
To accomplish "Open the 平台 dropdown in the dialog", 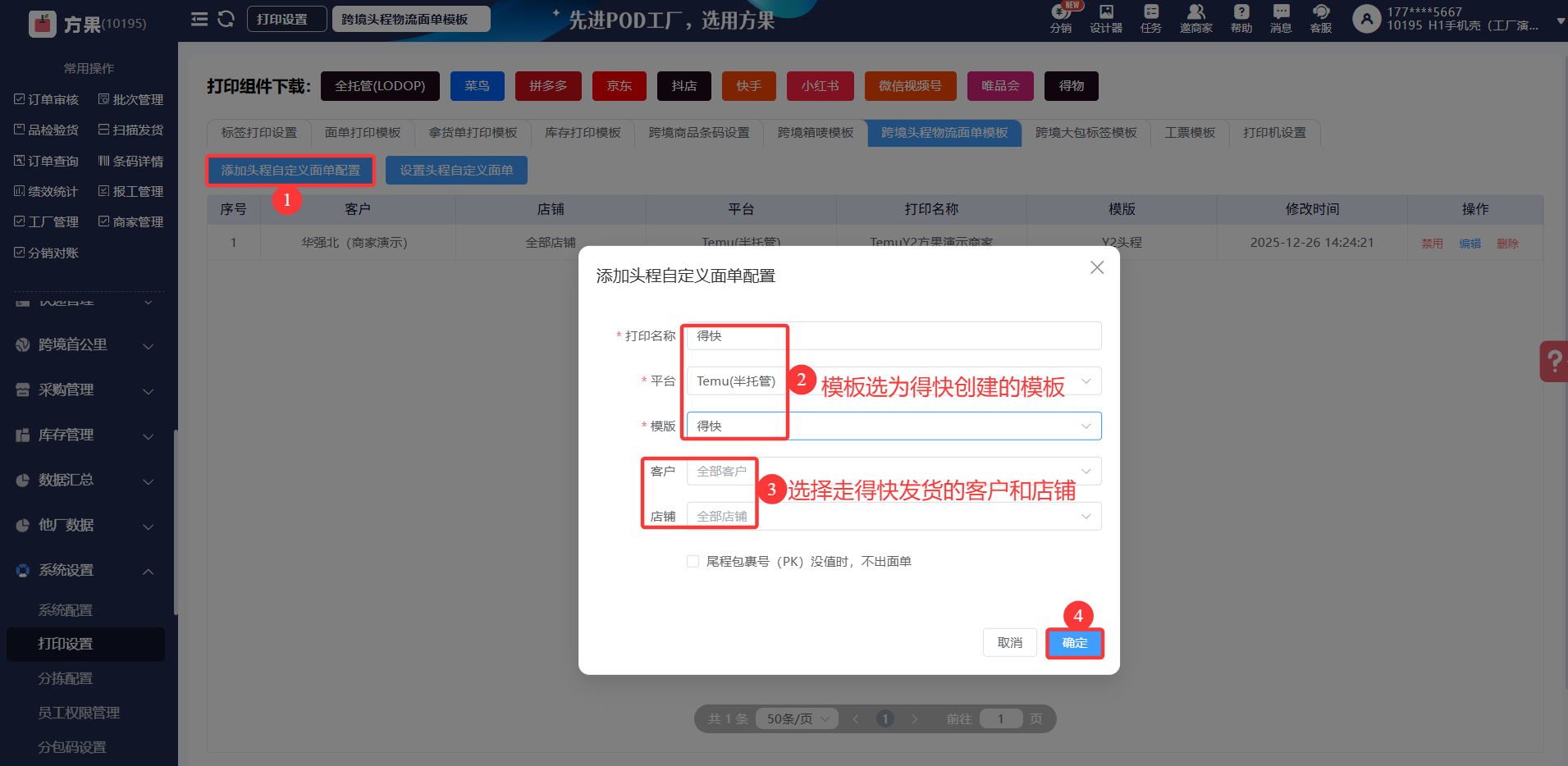I will pos(894,381).
